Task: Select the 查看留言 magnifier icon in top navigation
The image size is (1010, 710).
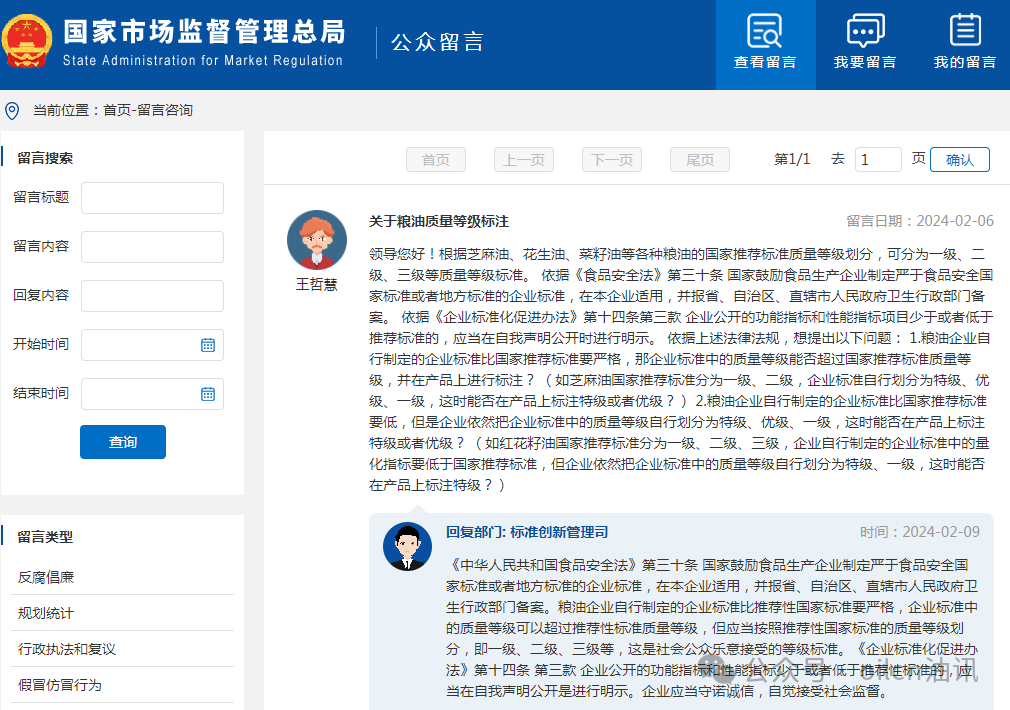Action: tap(765, 30)
